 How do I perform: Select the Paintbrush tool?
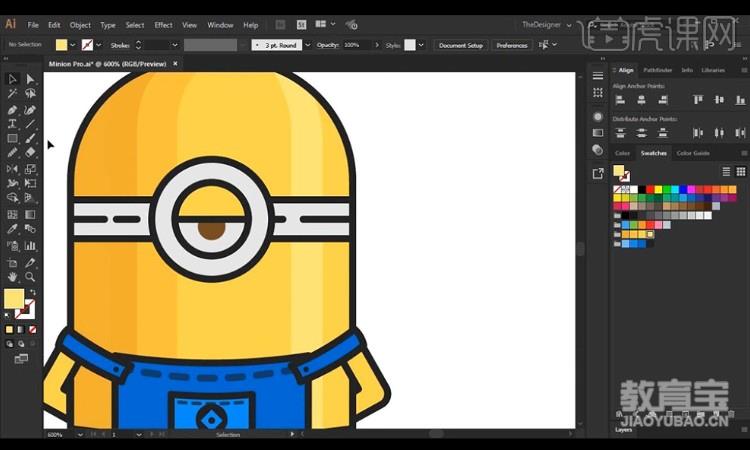[x=30, y=139]
